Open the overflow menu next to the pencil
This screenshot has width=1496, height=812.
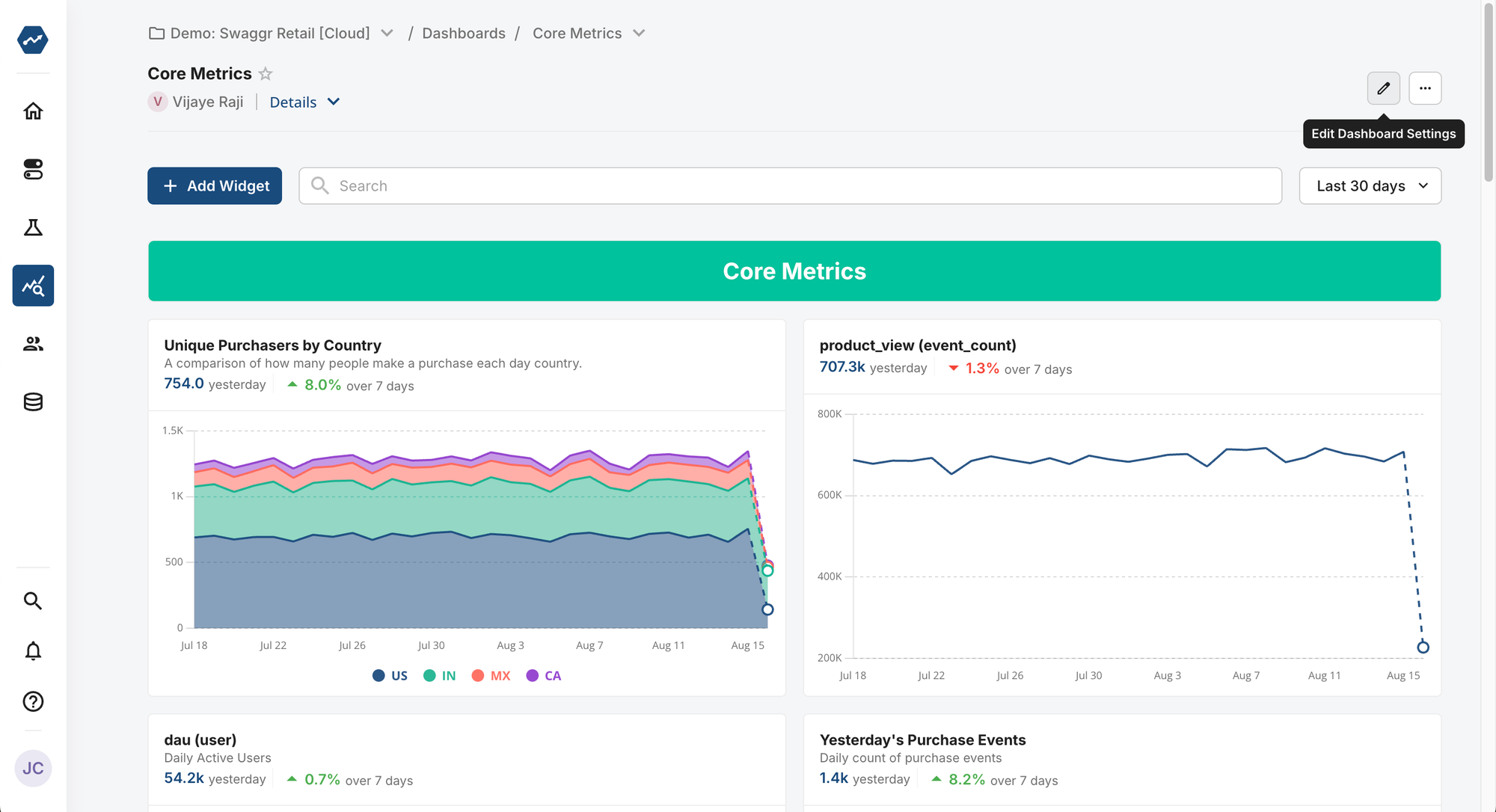pos(1425,88)
